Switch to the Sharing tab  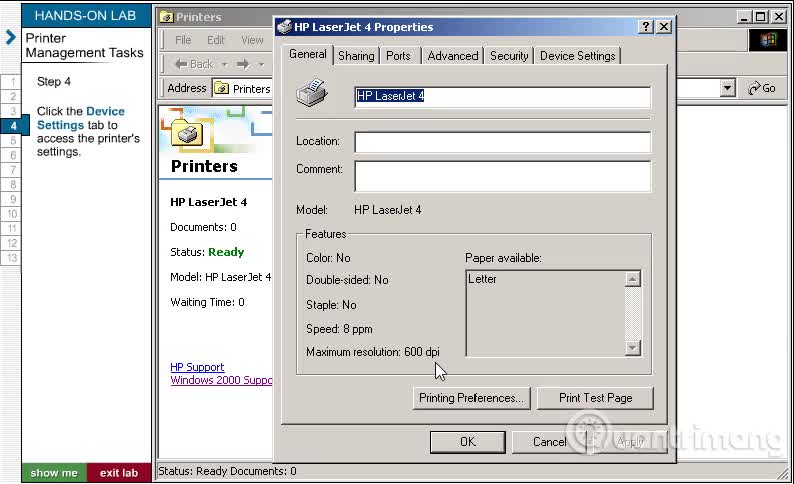(356, 56)
